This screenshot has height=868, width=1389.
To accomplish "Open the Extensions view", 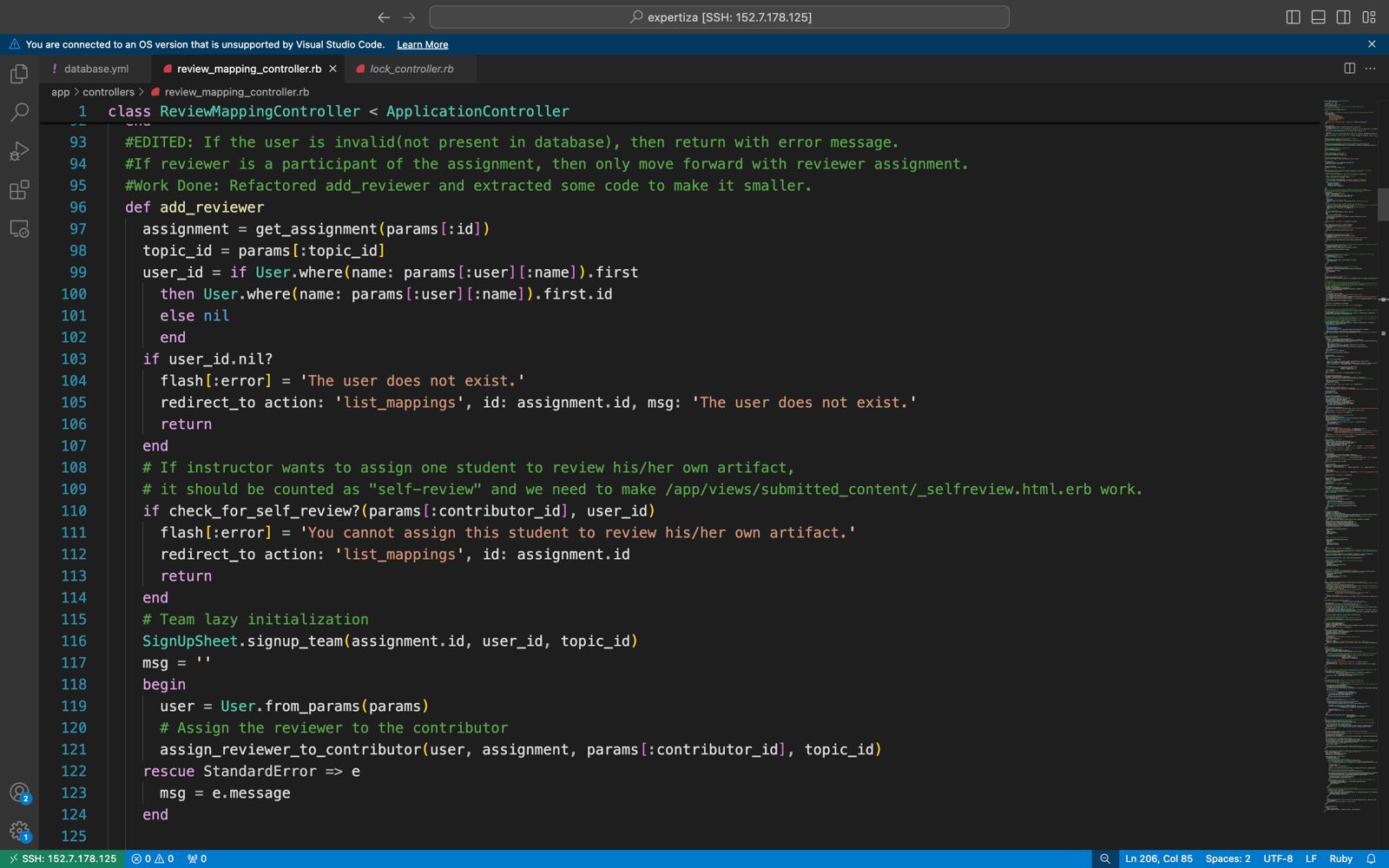I will click(x=19, y=189).
